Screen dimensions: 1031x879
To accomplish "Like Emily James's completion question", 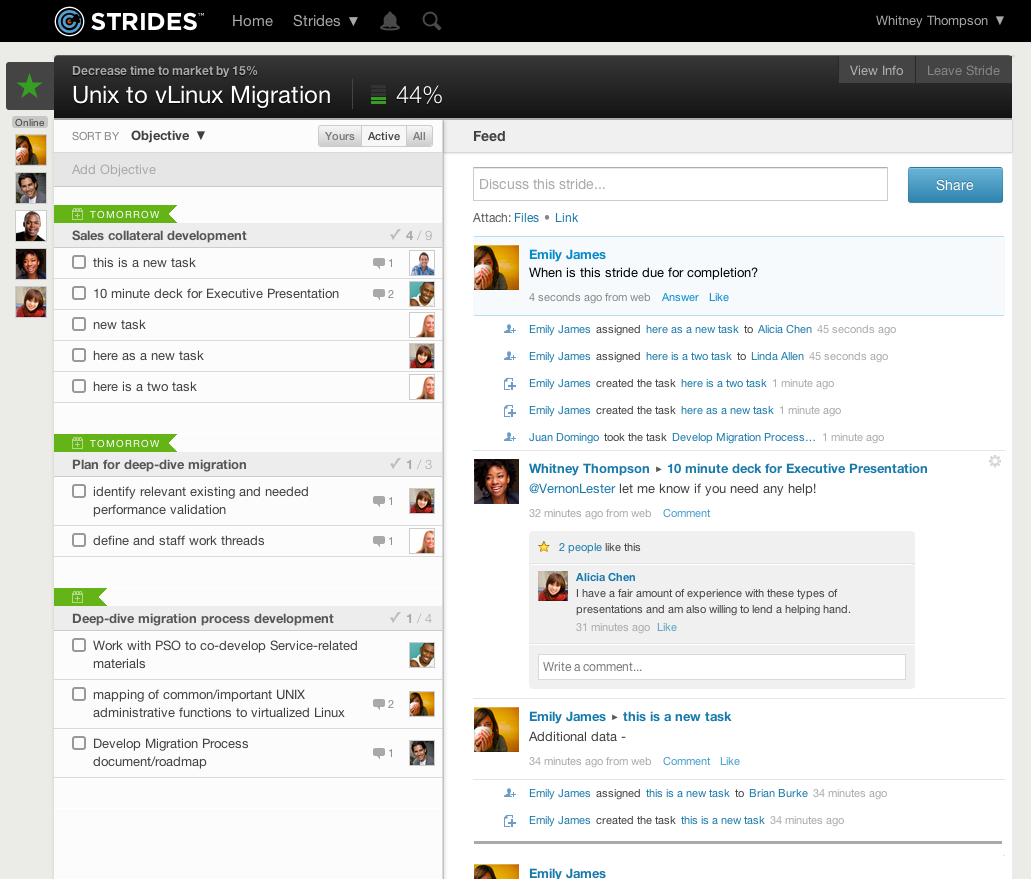I will [719, 297].
